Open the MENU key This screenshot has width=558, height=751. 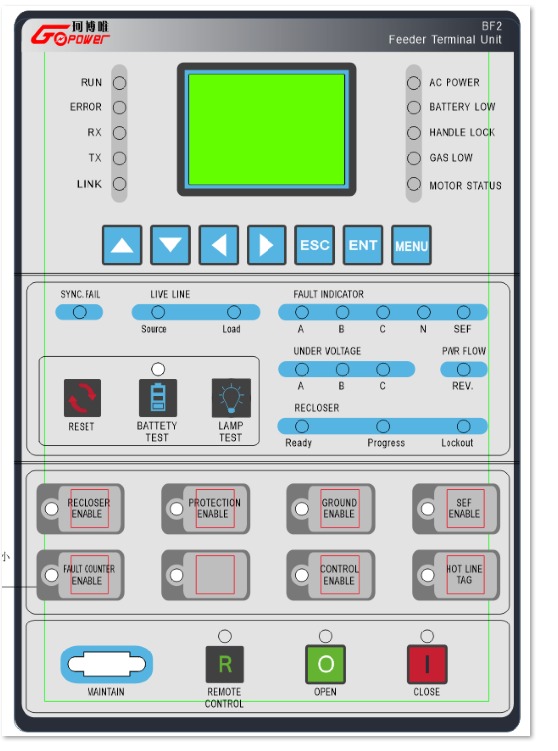pos(411,245)
